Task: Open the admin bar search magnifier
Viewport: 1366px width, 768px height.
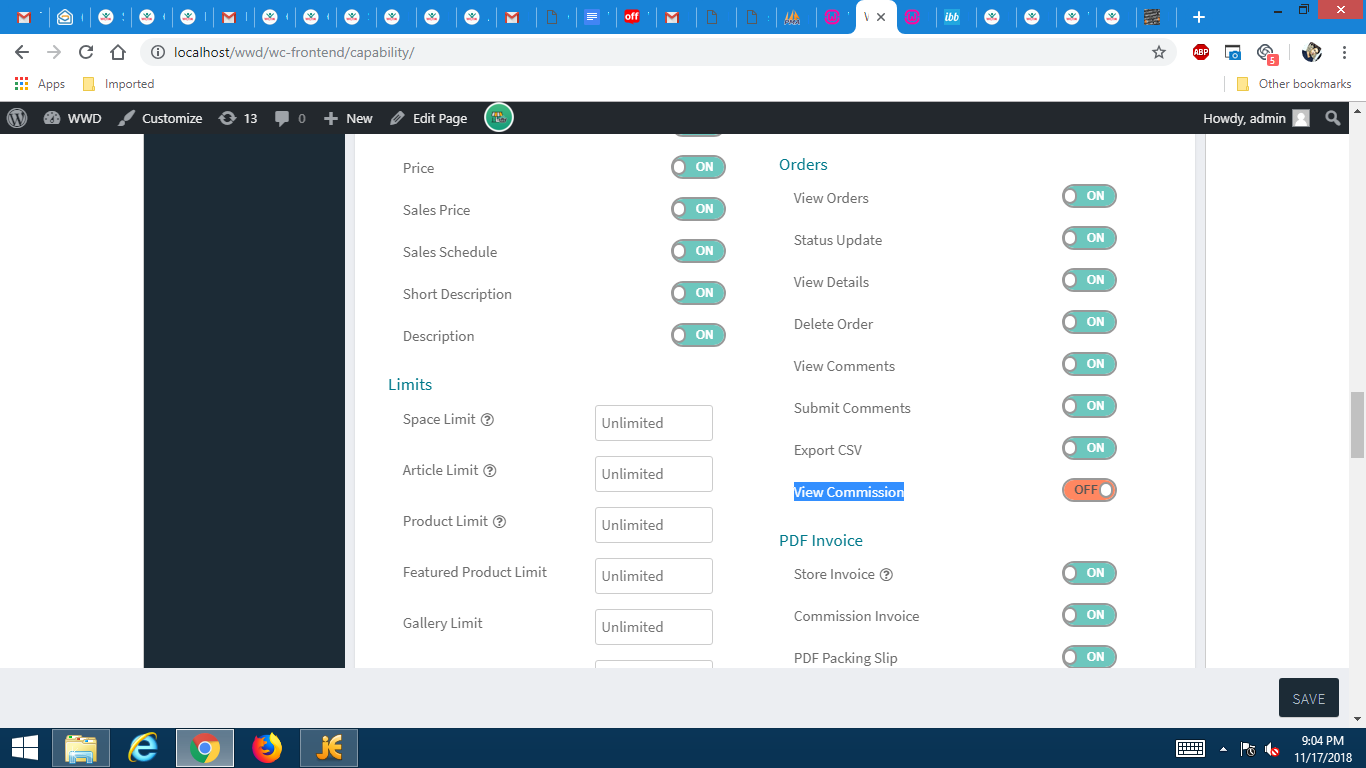Action: [x=1332, y=118]
